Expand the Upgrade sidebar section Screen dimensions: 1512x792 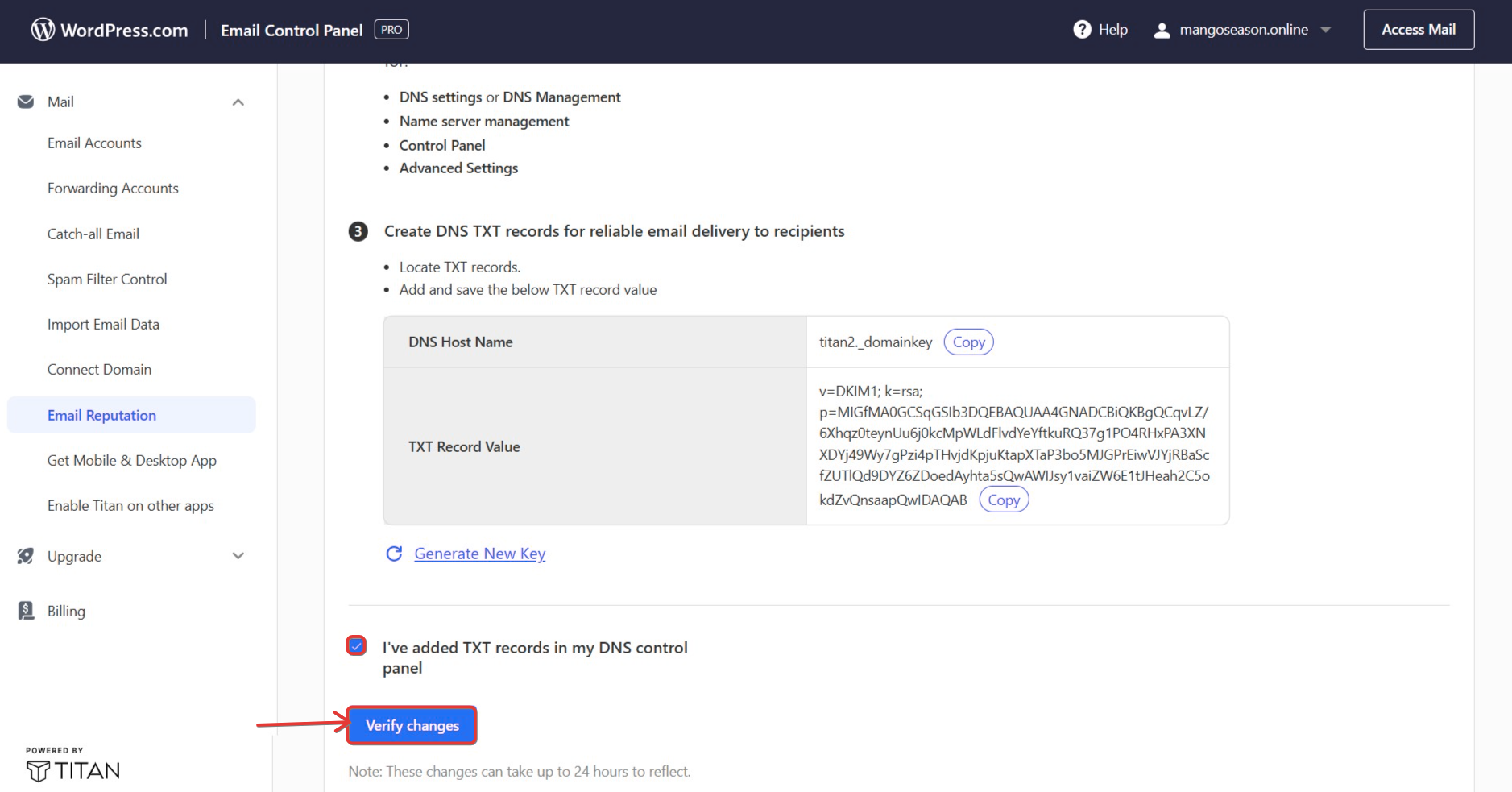point(238,556)
